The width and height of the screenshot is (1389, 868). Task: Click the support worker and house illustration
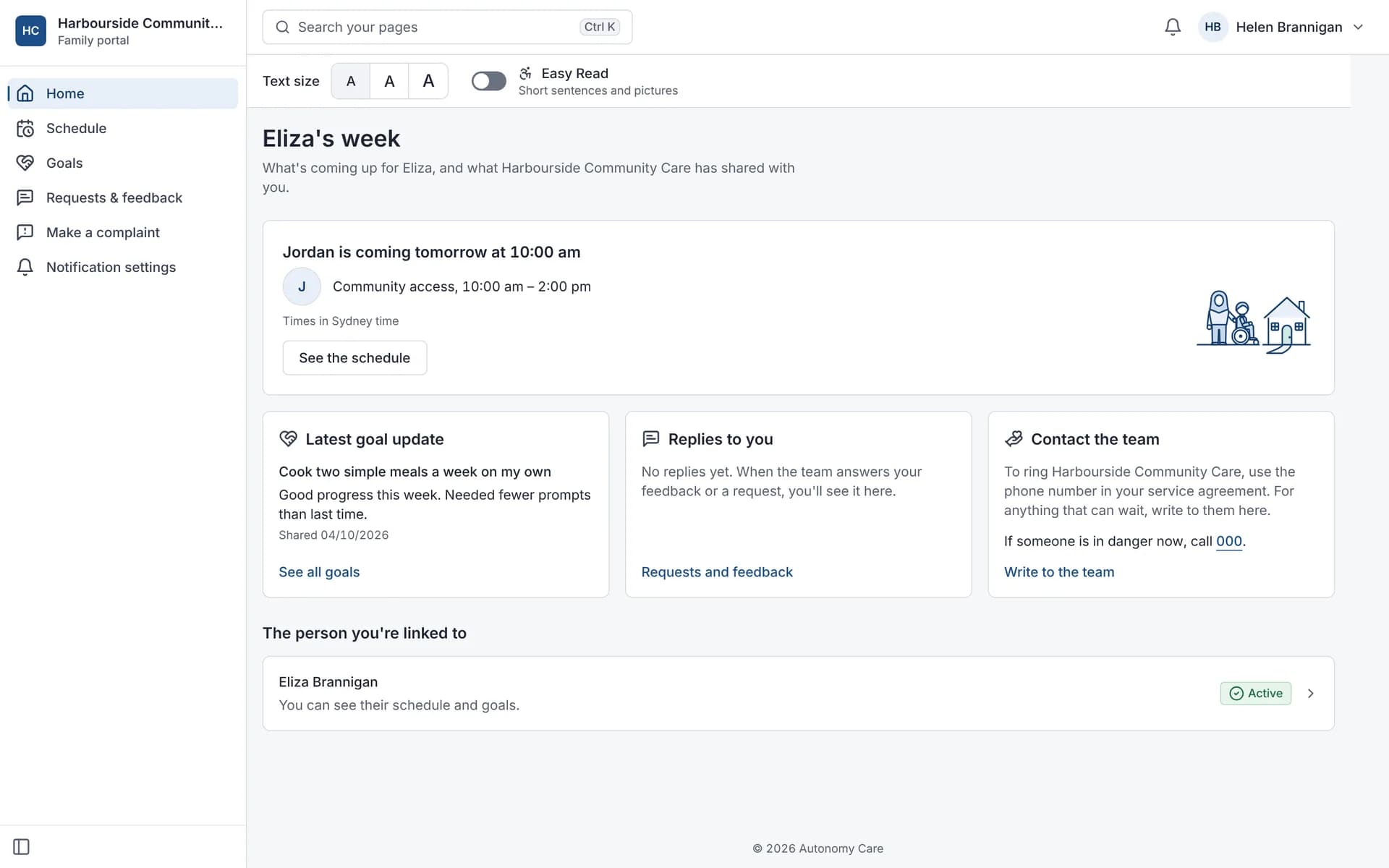[x=1254, y=321]
